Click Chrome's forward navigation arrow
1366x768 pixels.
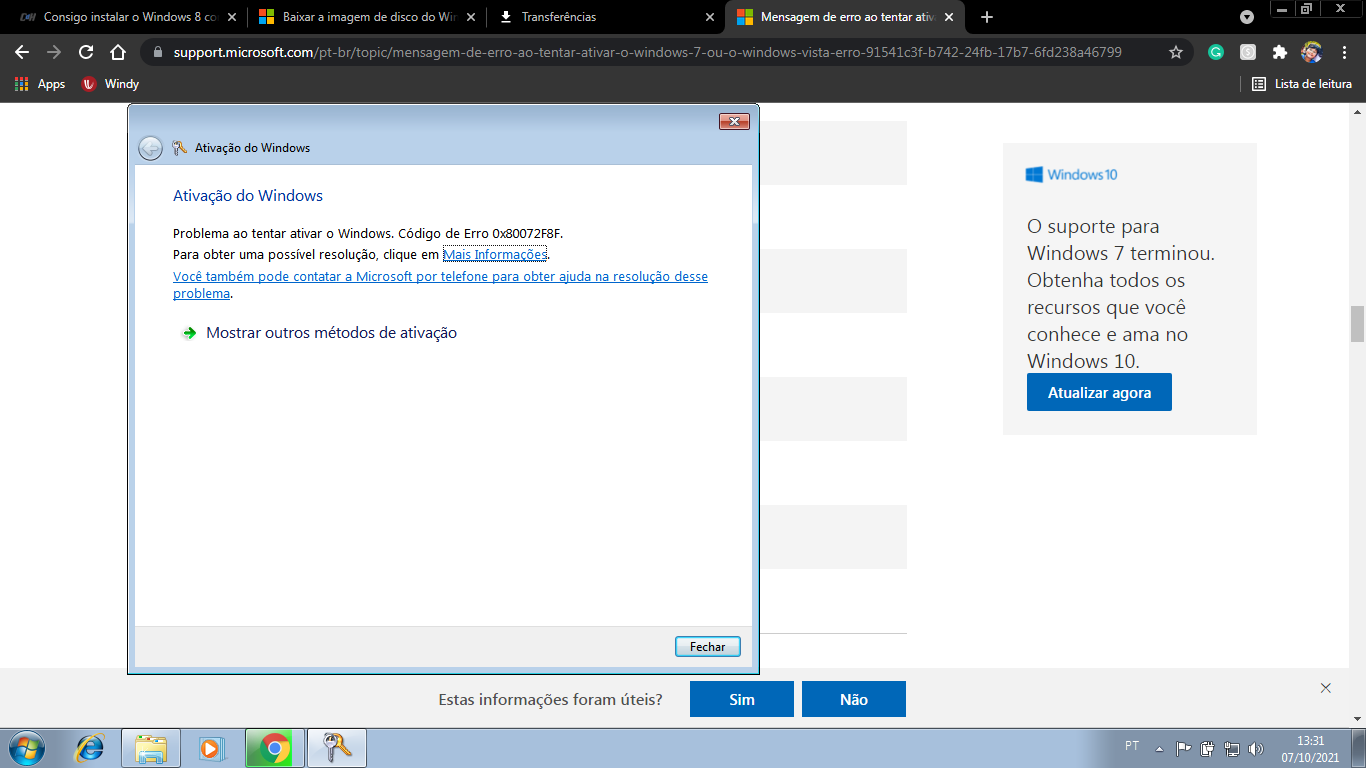pyautogui.click(x=54, y=52)
